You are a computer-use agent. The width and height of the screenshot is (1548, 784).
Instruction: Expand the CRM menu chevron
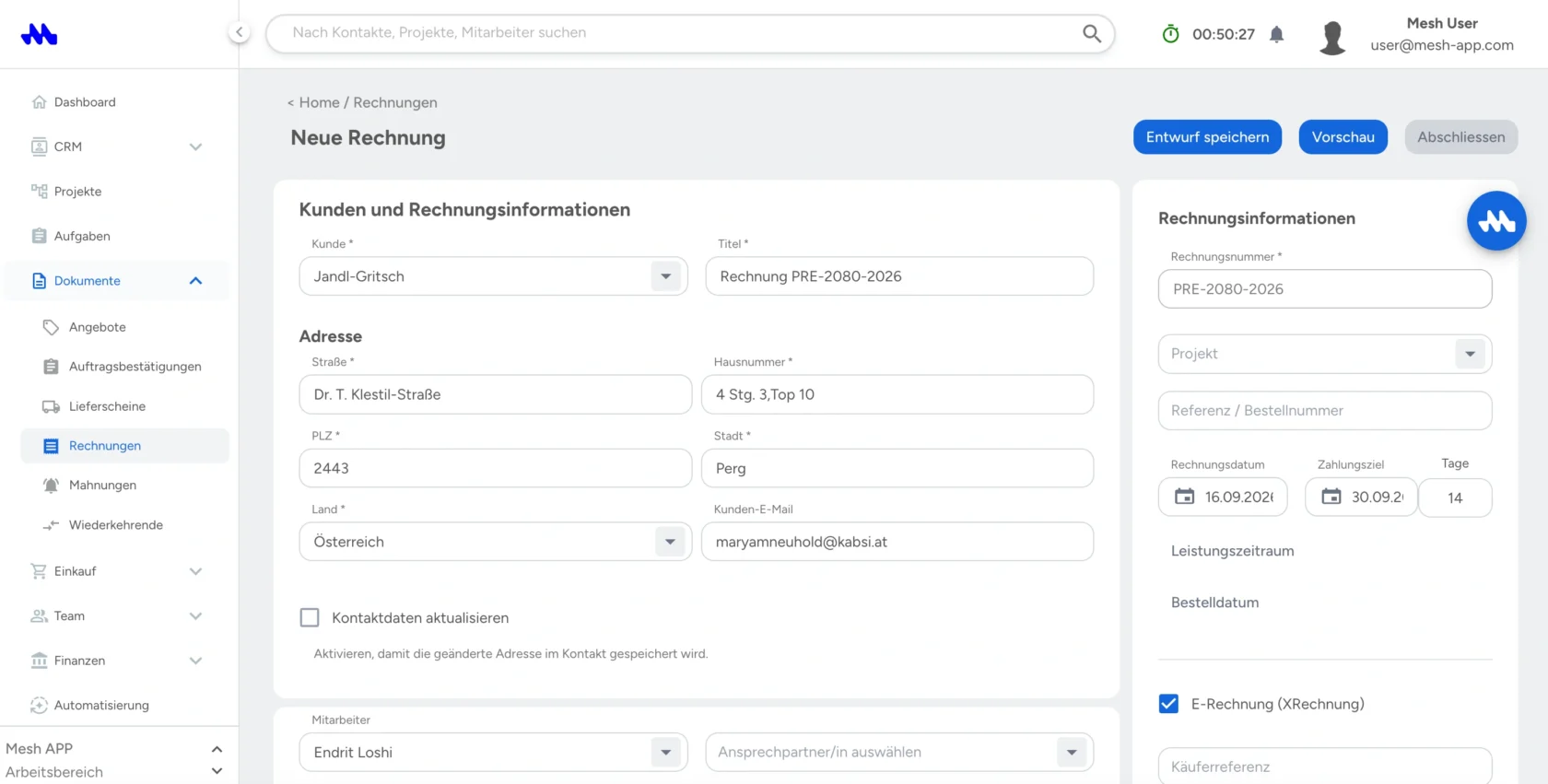(x=195, y=146)
